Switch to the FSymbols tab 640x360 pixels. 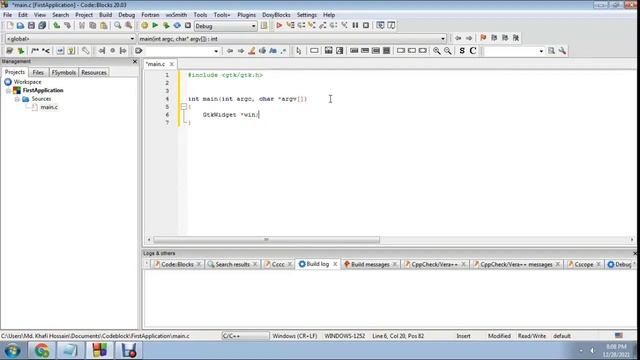click(x=64, y=73)
